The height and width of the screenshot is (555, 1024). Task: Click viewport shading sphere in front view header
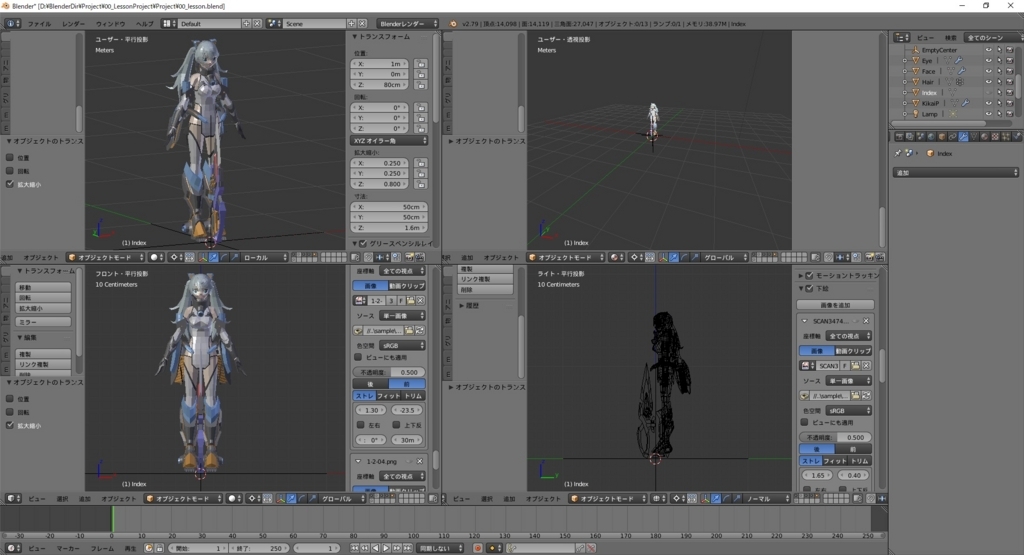pyautogui.click(x=234, y=498)
